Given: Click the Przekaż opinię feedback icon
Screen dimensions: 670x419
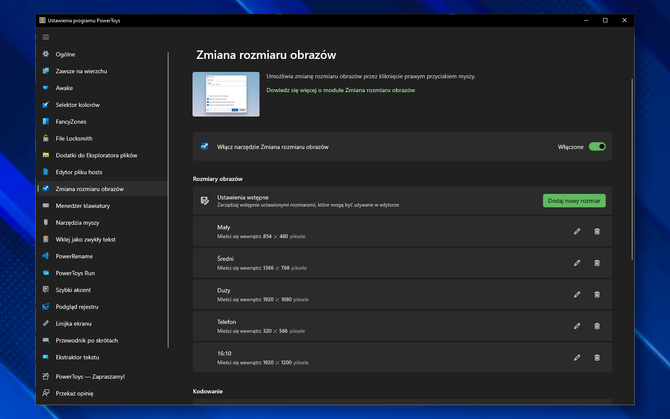Looking at the screenshot, I should pyautogui.click(x=46, y=393).
